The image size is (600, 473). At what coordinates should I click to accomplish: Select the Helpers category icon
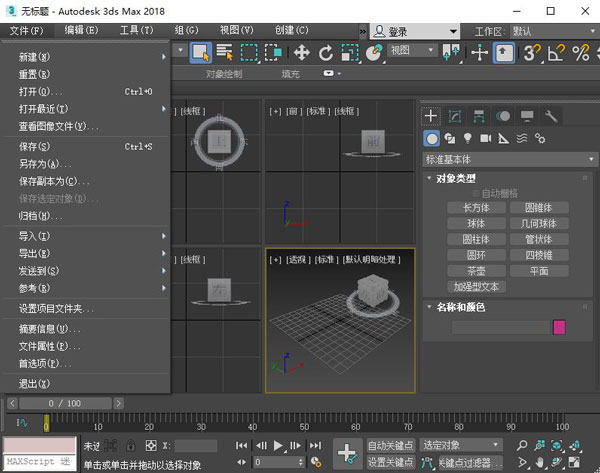(504, 139)
